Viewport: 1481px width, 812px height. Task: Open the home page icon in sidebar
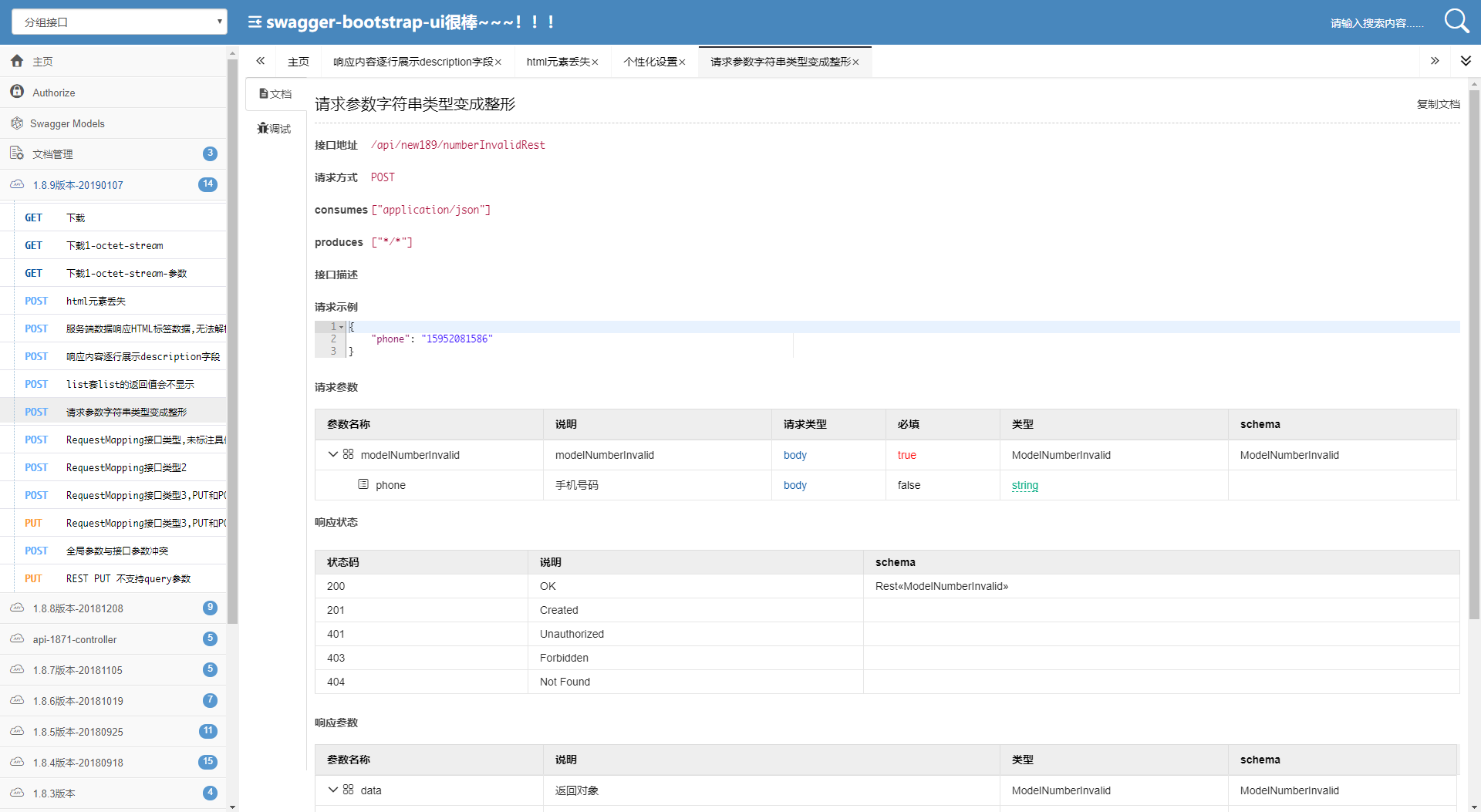[17, 61]
